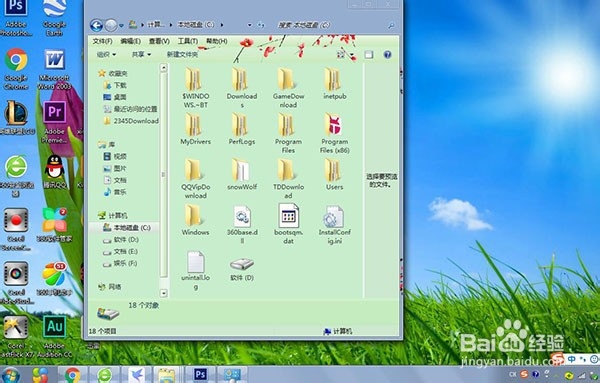Open 腾讯QQ desktop shortcut
Viewport: 600px width, 383px height.
pyautogui.click(x=54, y=171)
